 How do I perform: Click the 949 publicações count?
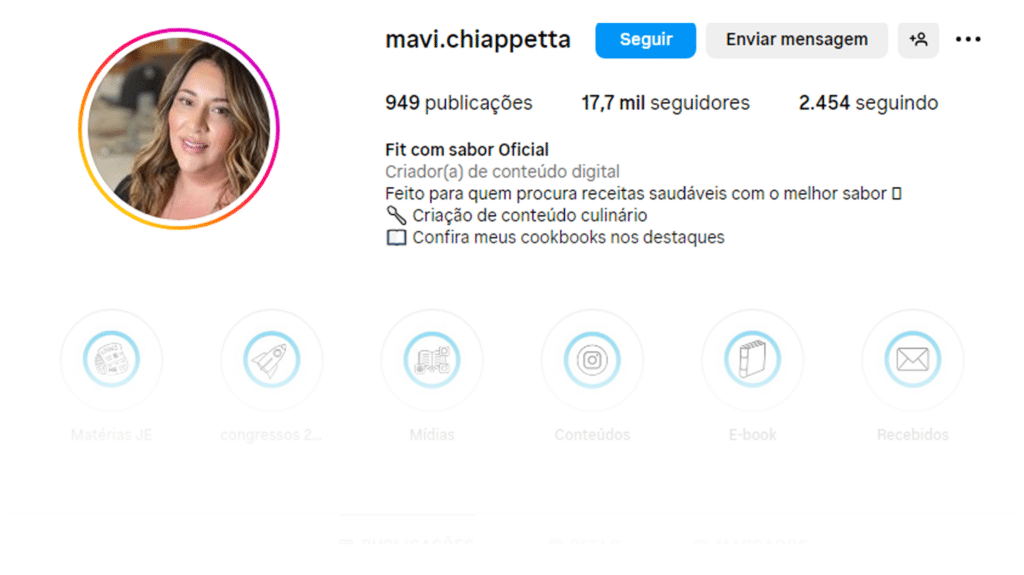point(458,103)
